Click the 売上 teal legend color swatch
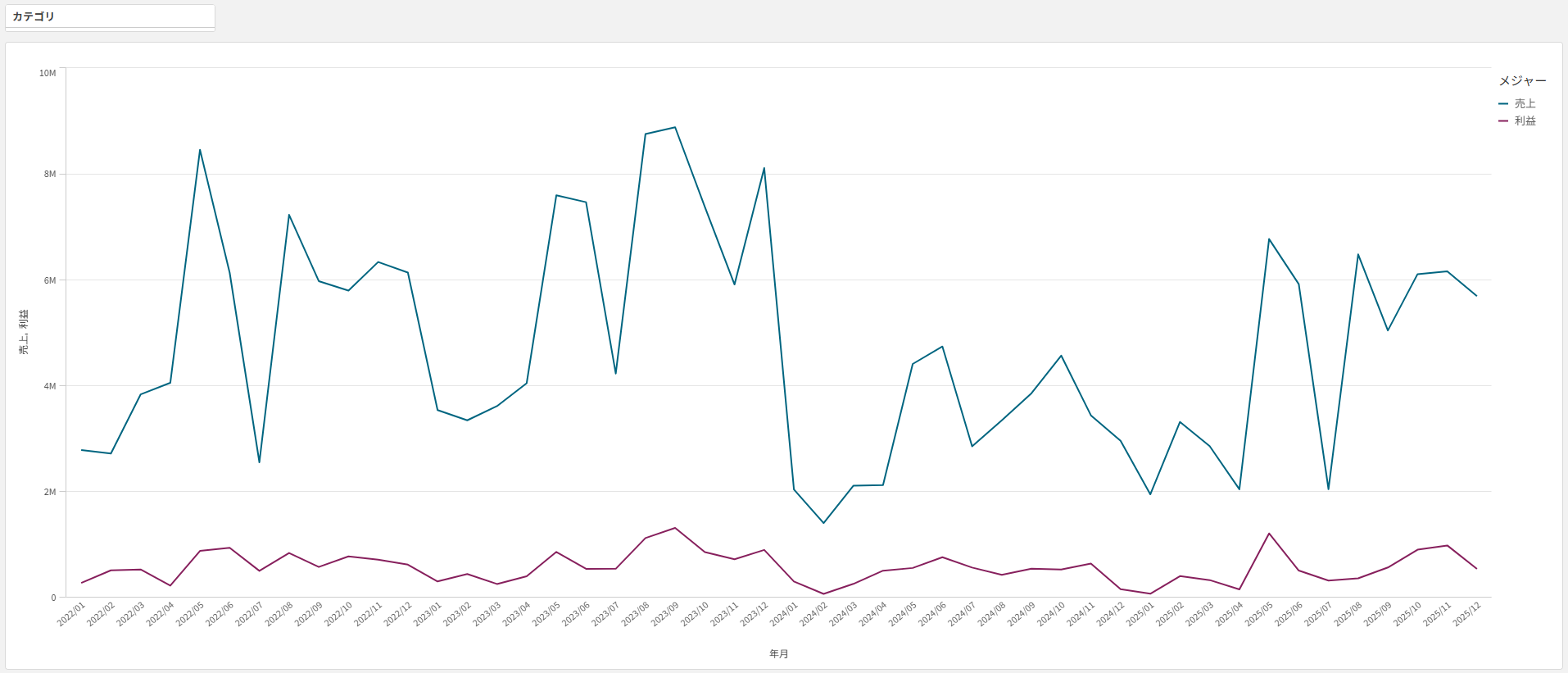 coord(1503,104)
